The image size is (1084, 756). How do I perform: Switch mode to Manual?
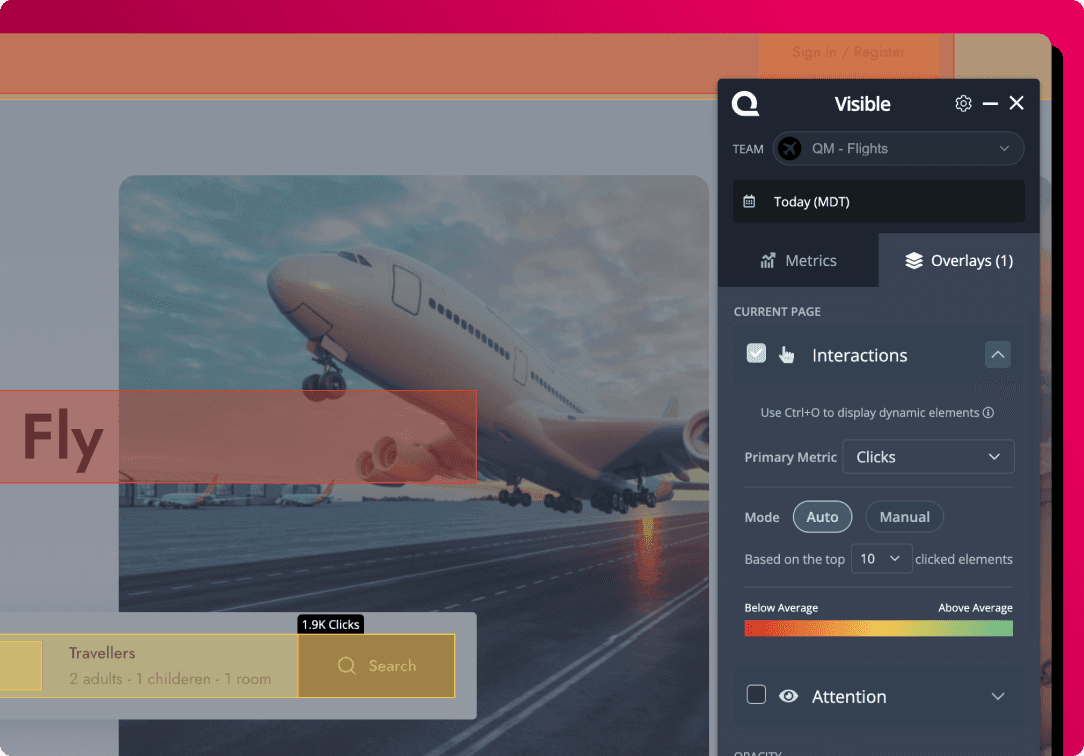[904, 517]
